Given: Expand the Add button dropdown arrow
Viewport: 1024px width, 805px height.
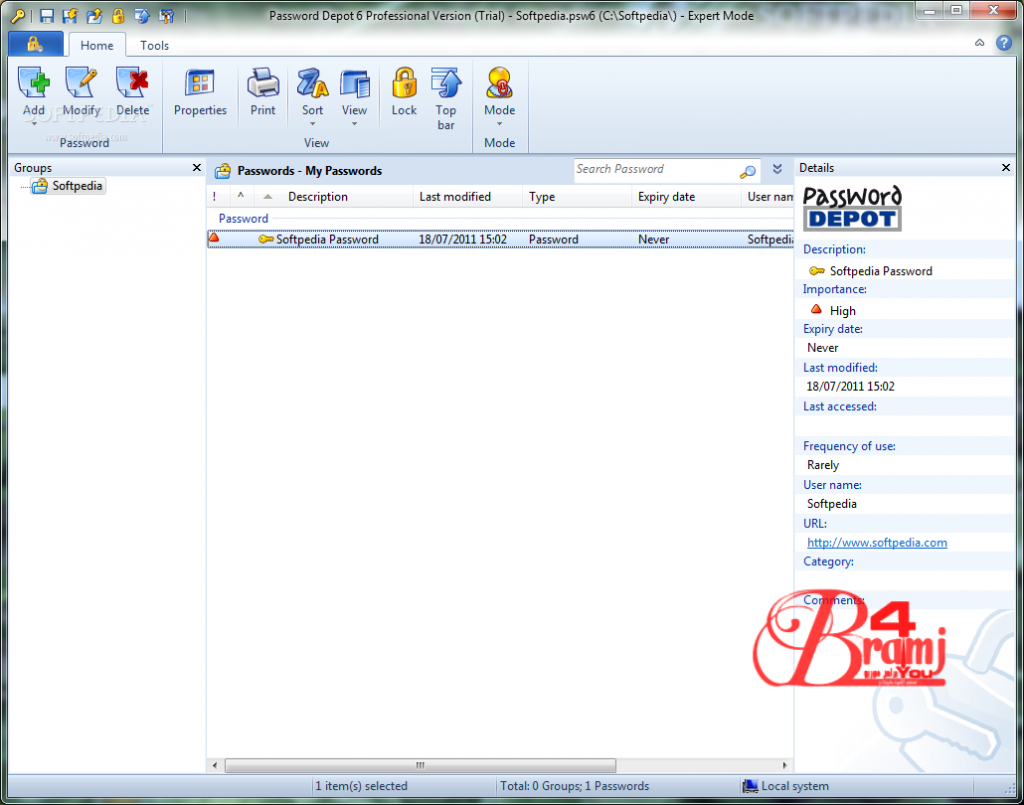Looking at the screenshot, I should pos(34,123).
